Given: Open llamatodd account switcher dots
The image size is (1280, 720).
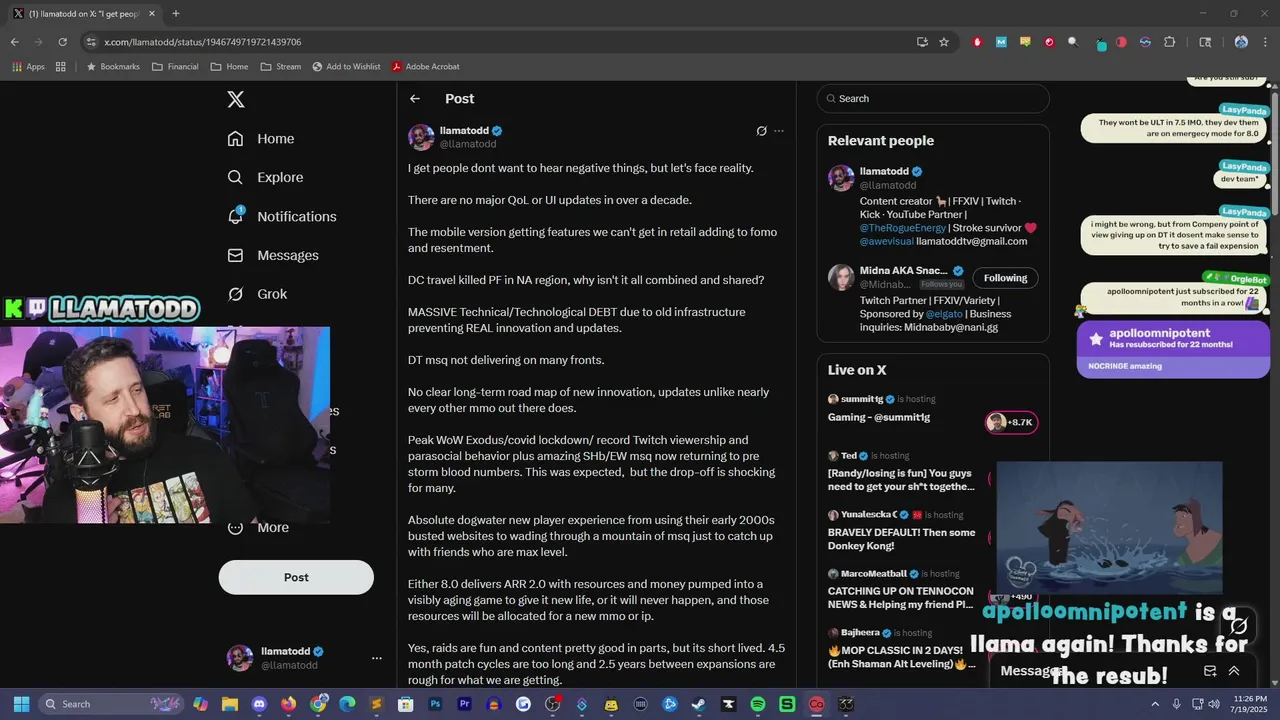Looking at the screenshot, I should click(x=377, y=658).
